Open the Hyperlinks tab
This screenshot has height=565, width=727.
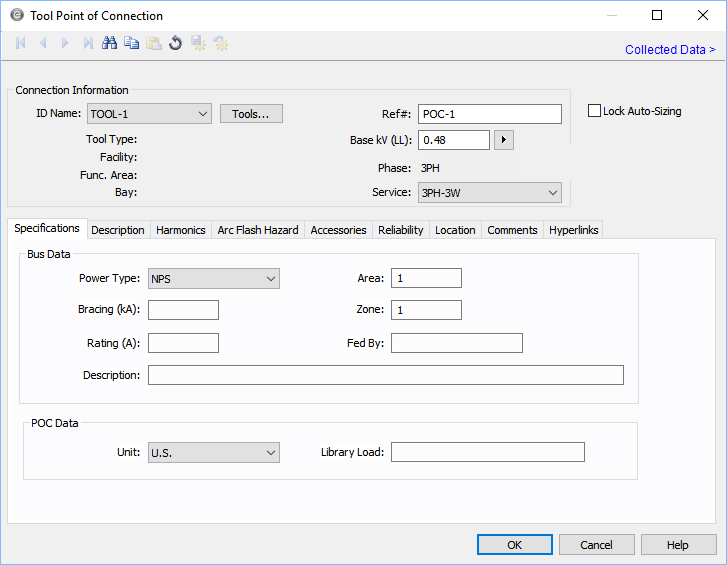point(574,230)
